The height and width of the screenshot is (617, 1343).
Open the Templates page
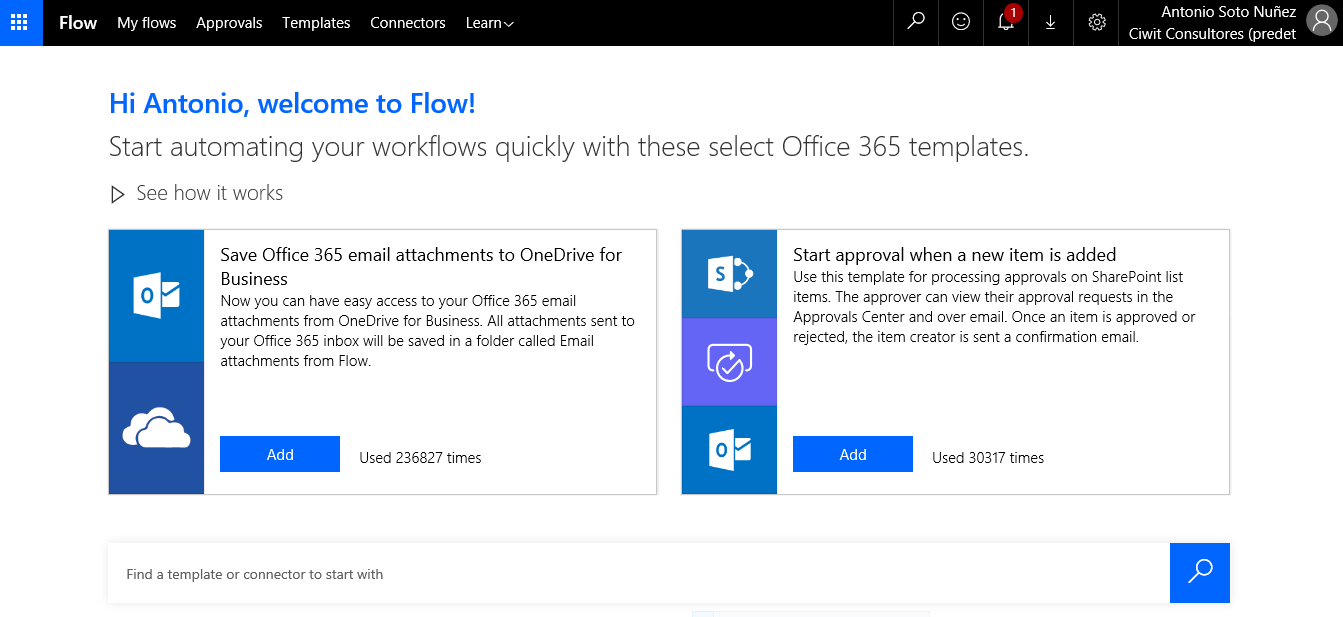(x=316, y=23)
